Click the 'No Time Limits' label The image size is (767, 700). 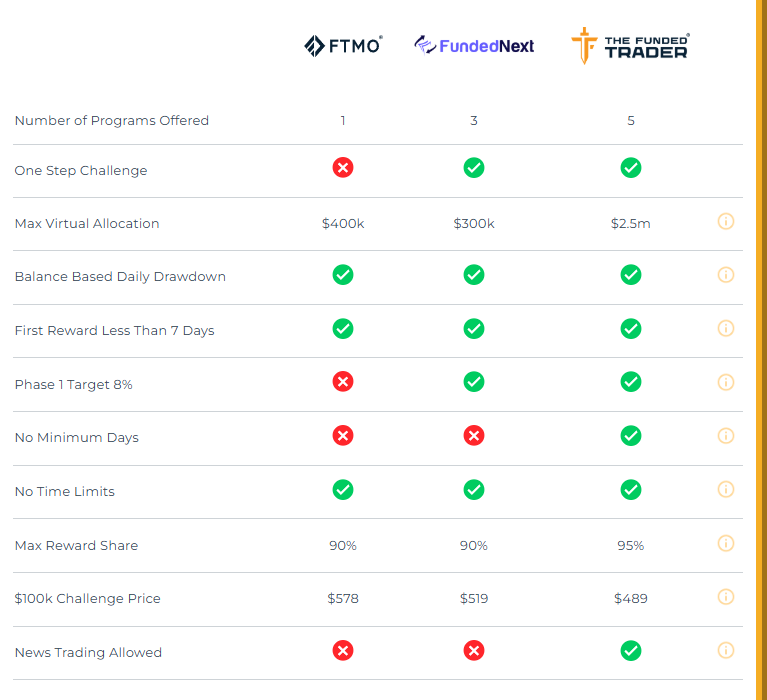coord(65,492)
